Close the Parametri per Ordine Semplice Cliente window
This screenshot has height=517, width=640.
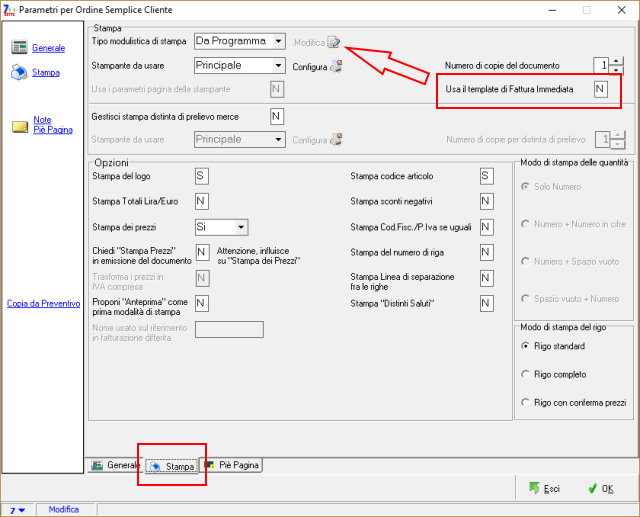[x=621, y=10]
